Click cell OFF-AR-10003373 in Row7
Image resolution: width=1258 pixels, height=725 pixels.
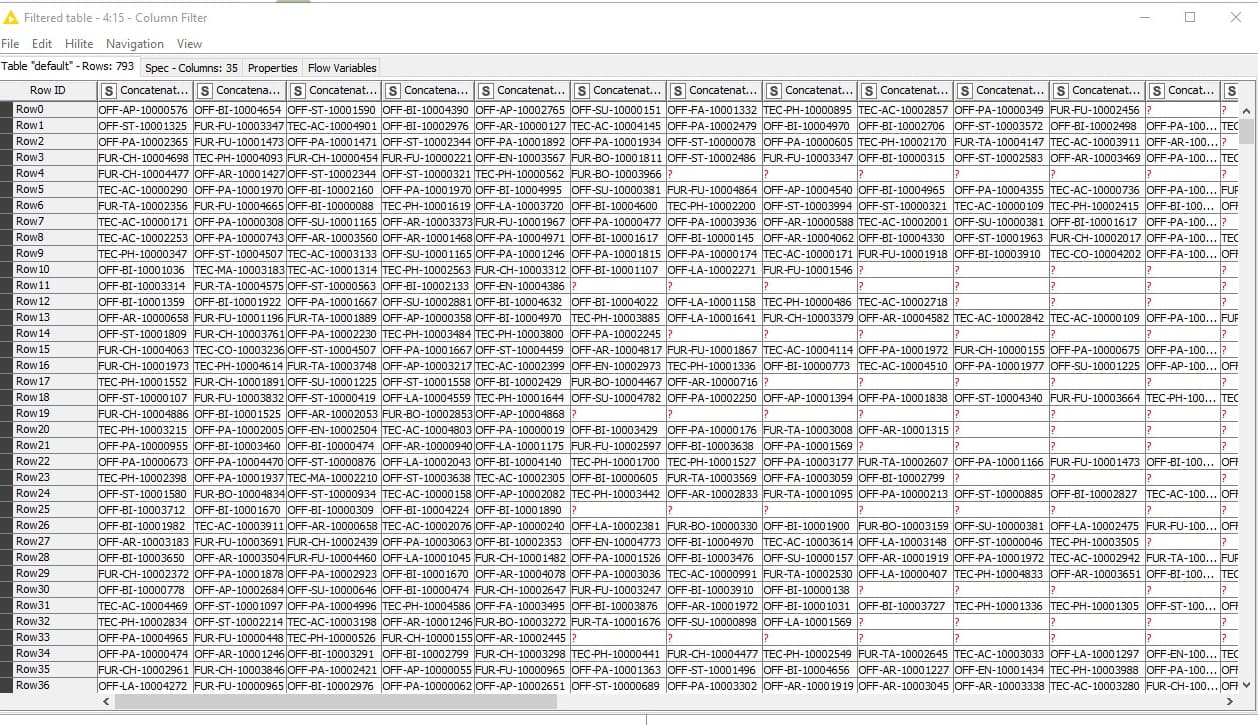point(427,222)
